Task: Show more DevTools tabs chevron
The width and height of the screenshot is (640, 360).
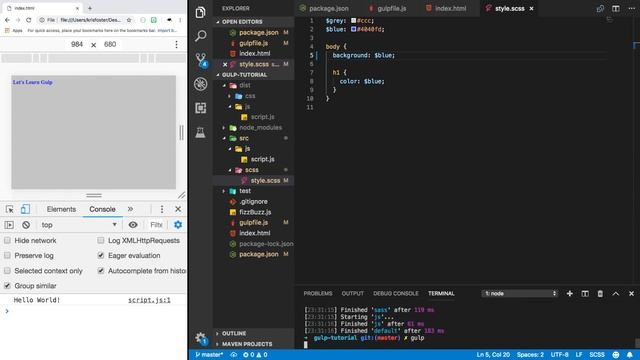Action: coord(130,209)
